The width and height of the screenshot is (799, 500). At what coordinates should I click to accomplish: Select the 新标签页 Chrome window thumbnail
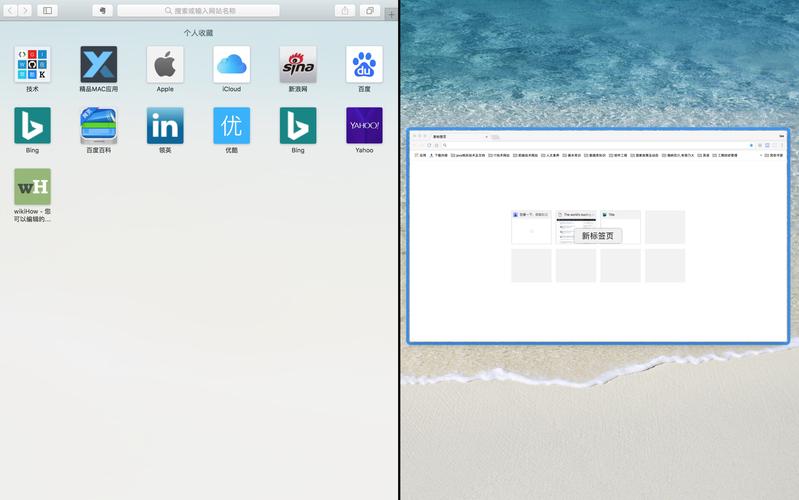point(598,236)
